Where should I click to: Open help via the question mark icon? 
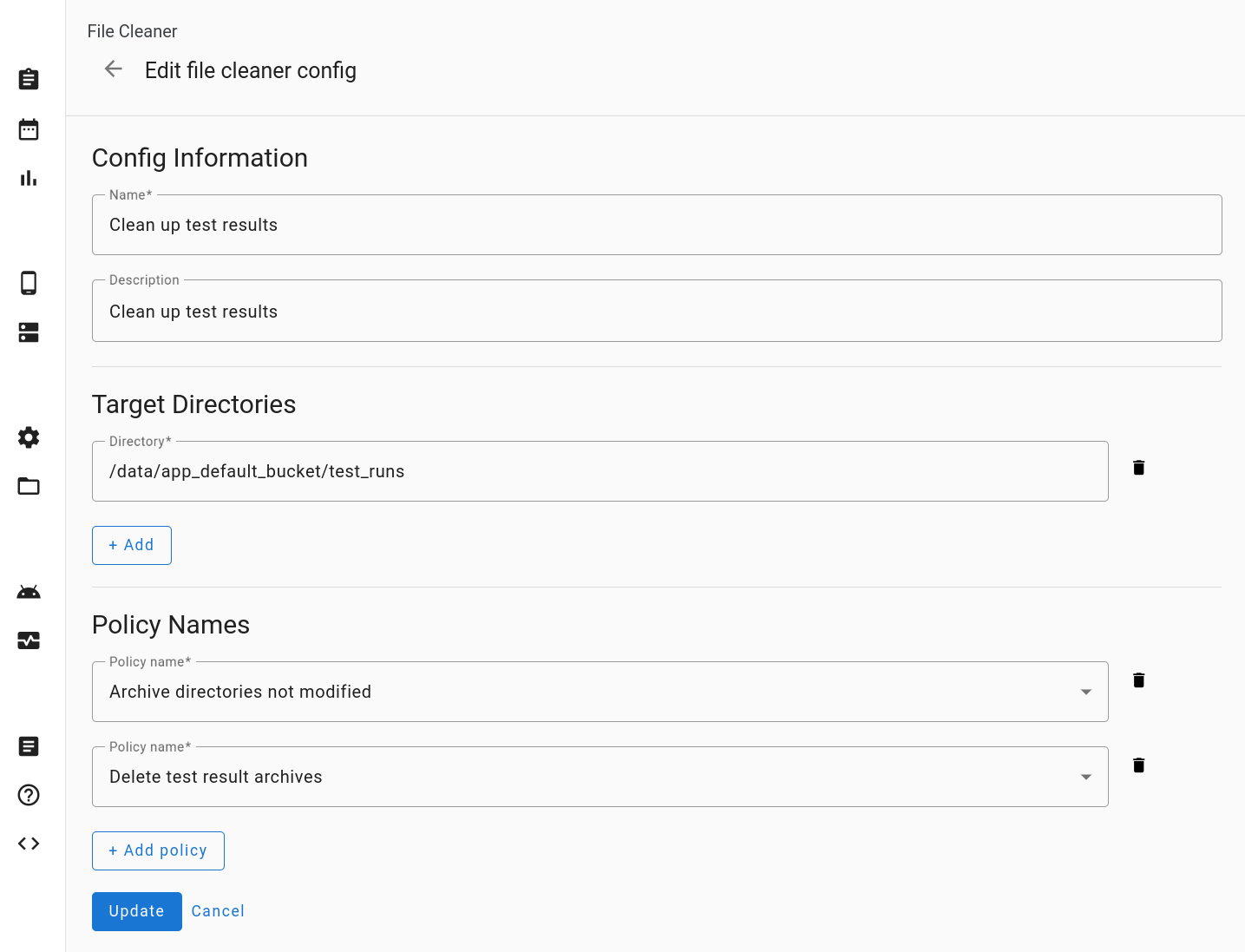[28, 795]
